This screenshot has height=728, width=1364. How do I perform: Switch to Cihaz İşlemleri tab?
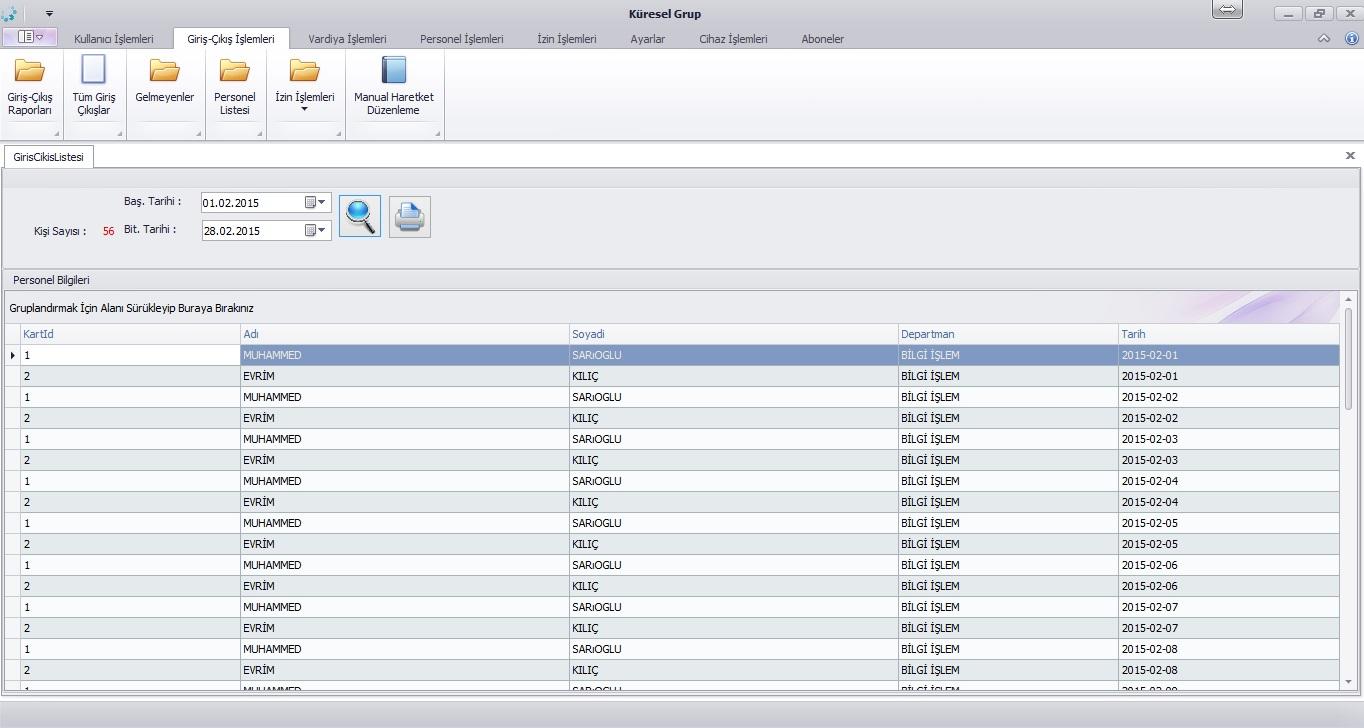tap(734, 39)
